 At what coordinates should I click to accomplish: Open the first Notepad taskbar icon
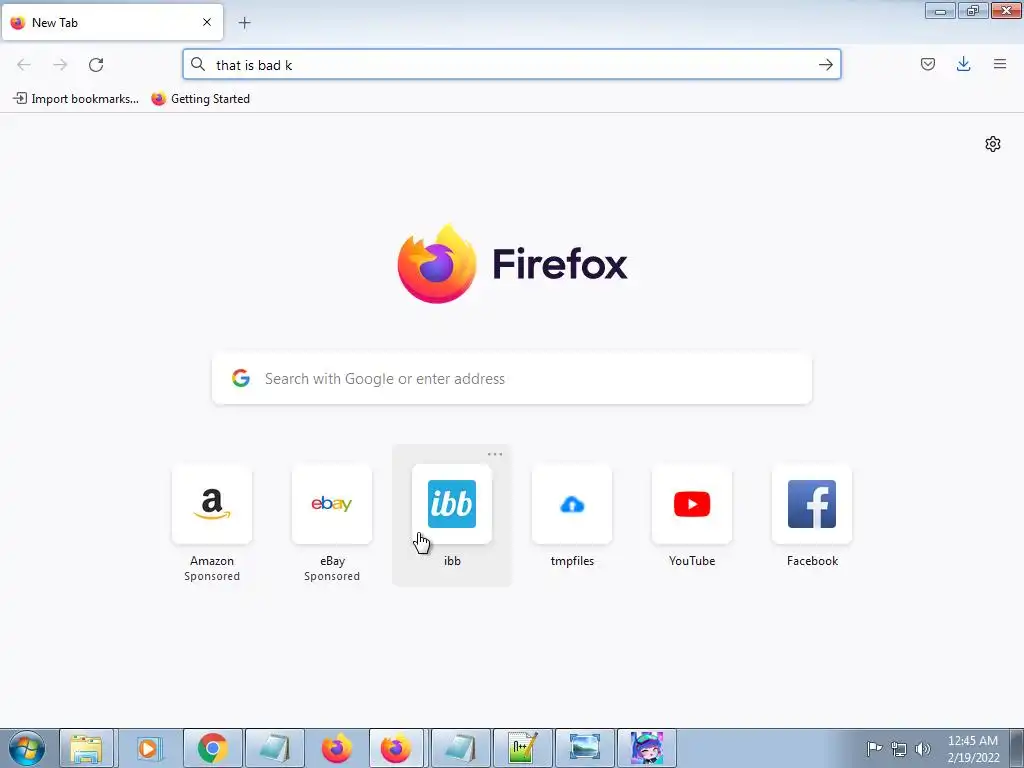coord(274,748)
